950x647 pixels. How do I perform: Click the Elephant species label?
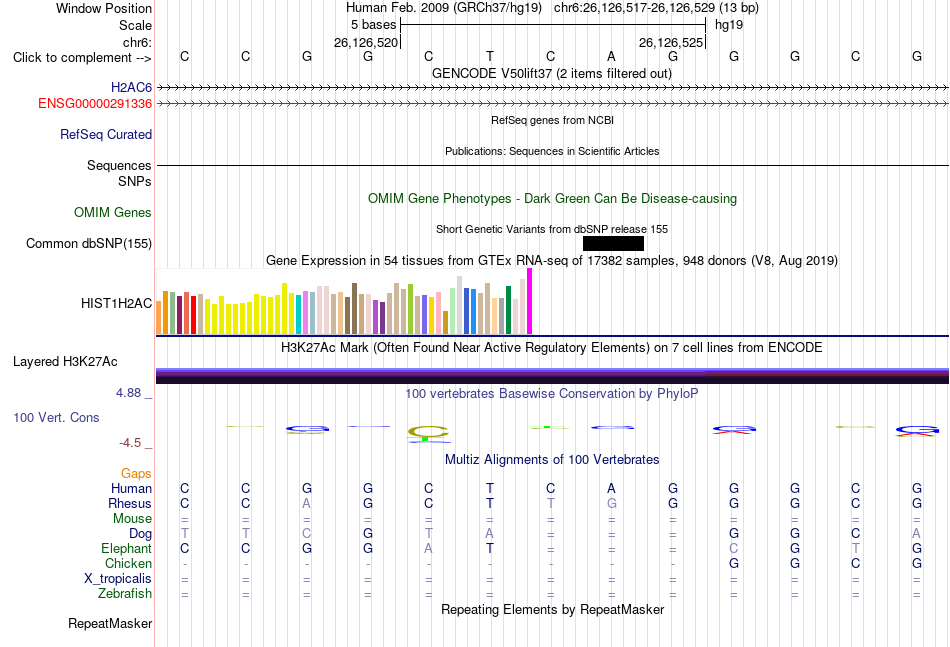click(127, 548)
